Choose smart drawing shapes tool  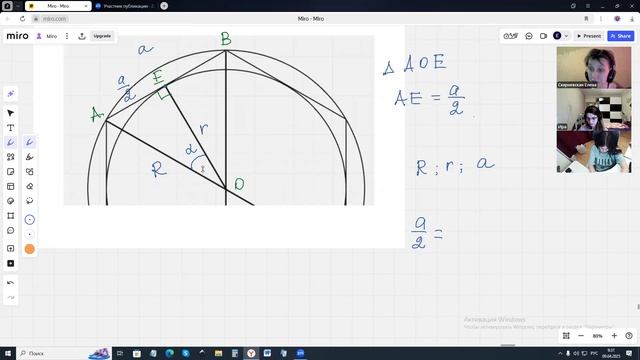point(29,171)
